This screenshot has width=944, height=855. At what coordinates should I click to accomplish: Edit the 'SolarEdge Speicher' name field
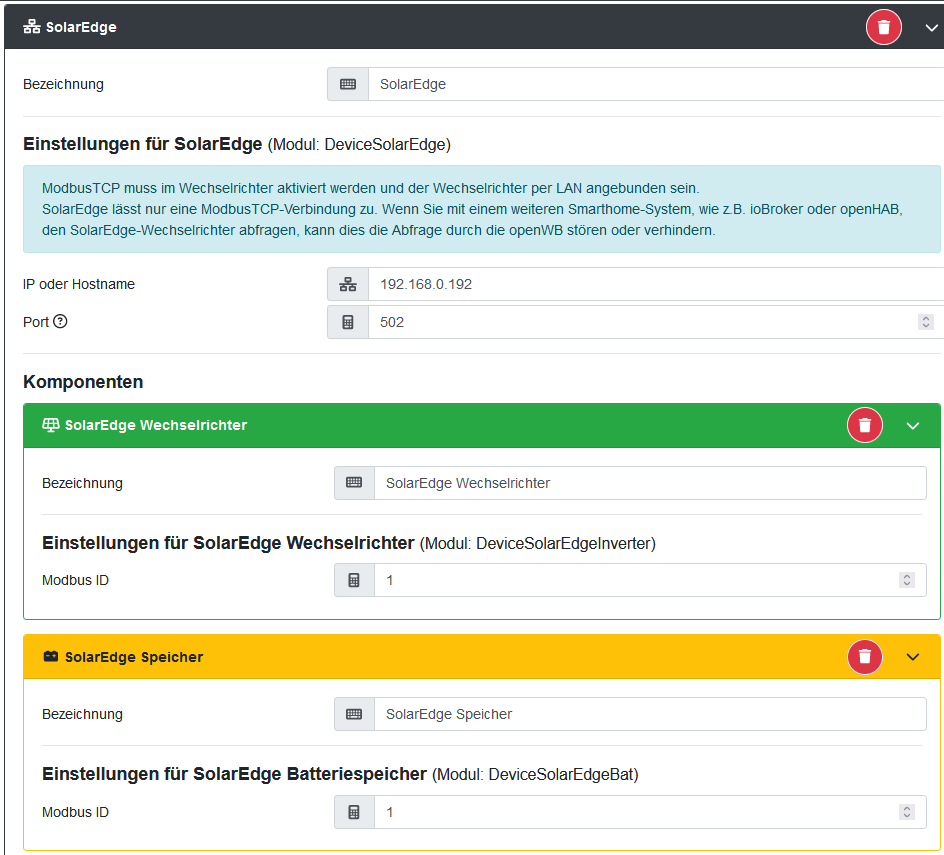point(650,714)
